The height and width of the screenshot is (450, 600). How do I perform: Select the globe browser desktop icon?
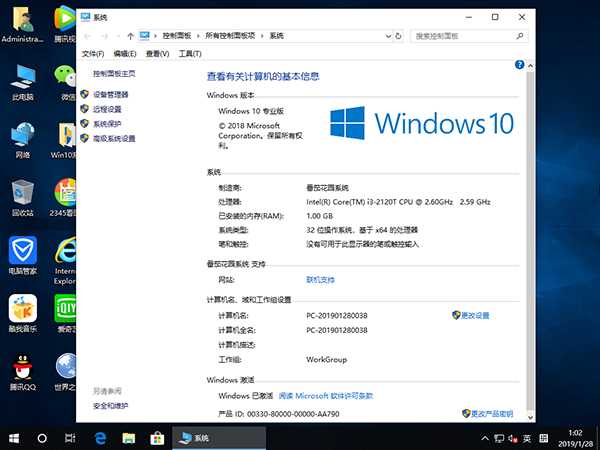(x=65, y=373)
